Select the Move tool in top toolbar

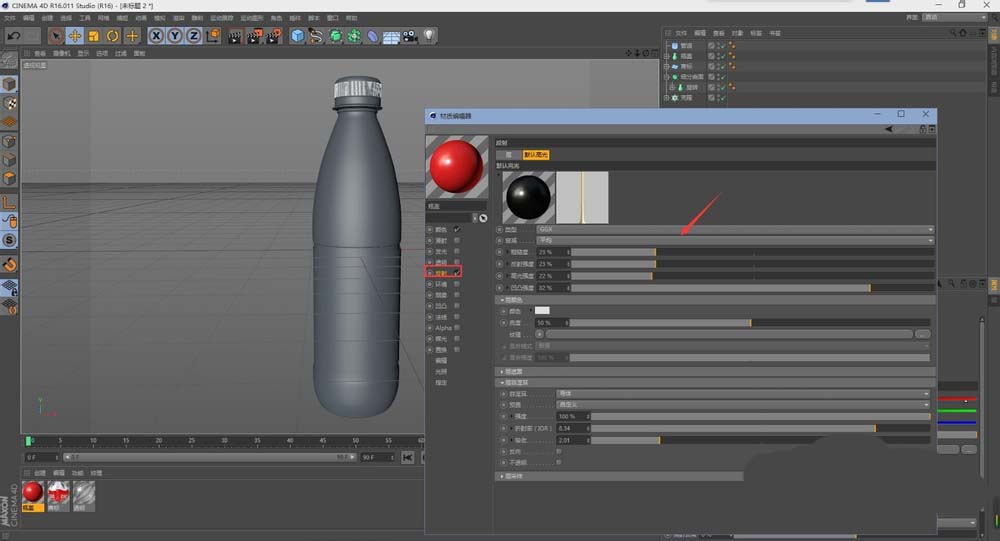click(x=74, y=36)
